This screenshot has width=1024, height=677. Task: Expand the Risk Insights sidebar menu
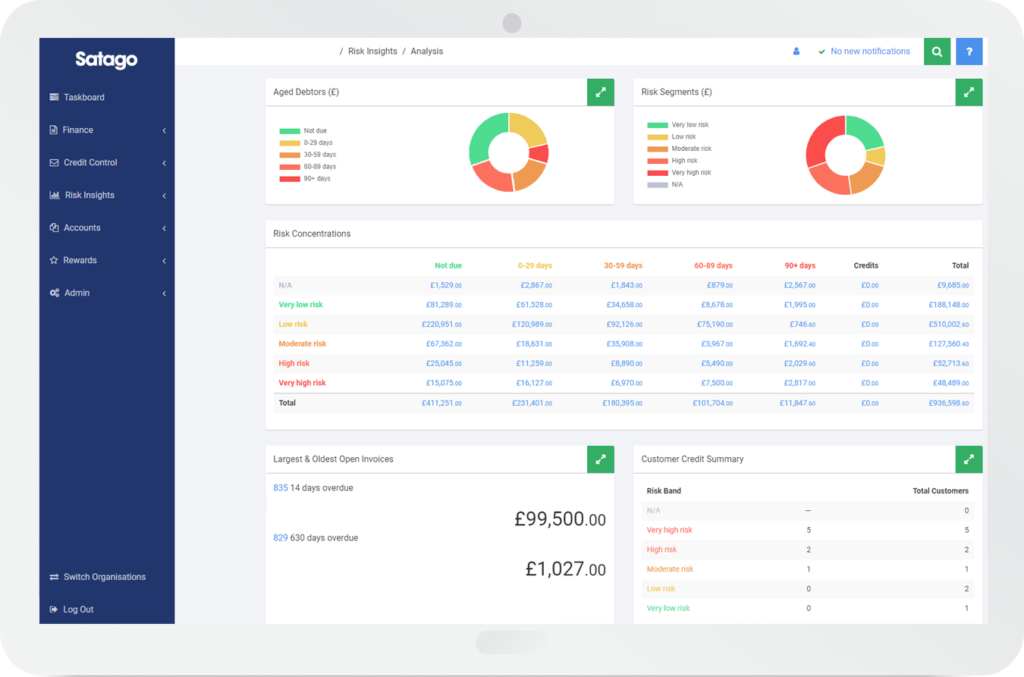coord(89,195)
